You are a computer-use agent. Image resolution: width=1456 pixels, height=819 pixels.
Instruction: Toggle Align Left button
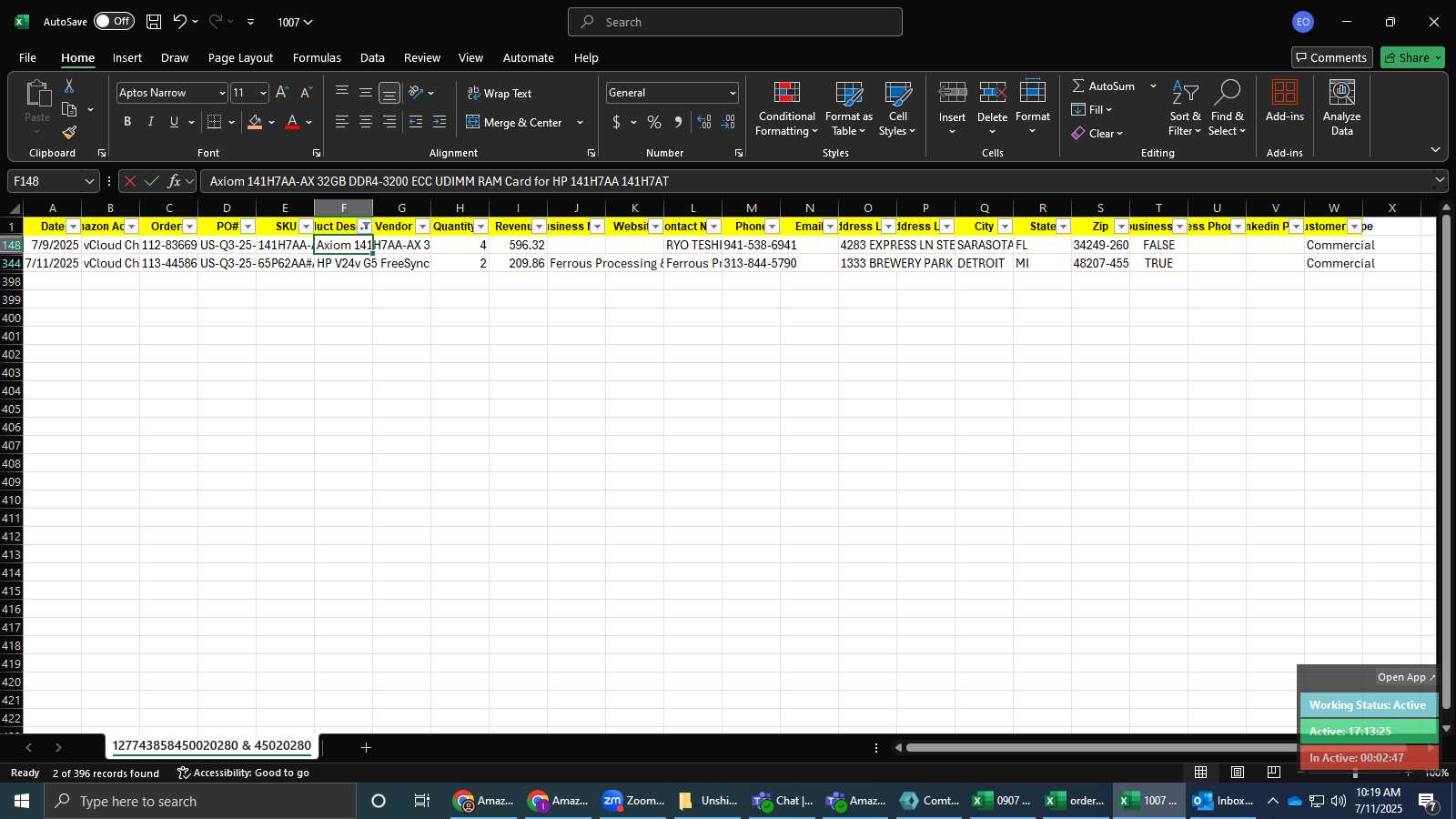[x=342, y=122]
